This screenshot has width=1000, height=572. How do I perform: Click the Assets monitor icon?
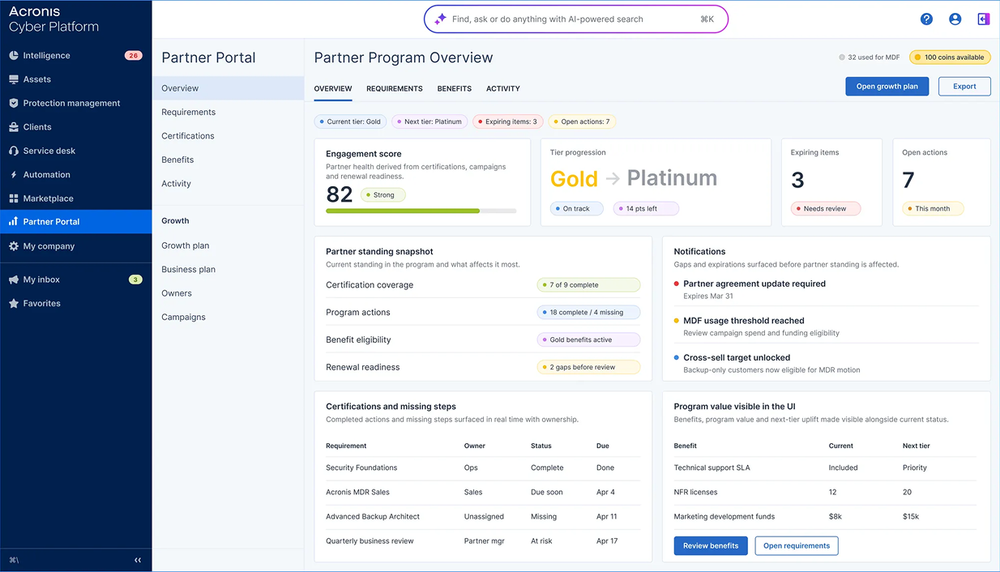13,79
